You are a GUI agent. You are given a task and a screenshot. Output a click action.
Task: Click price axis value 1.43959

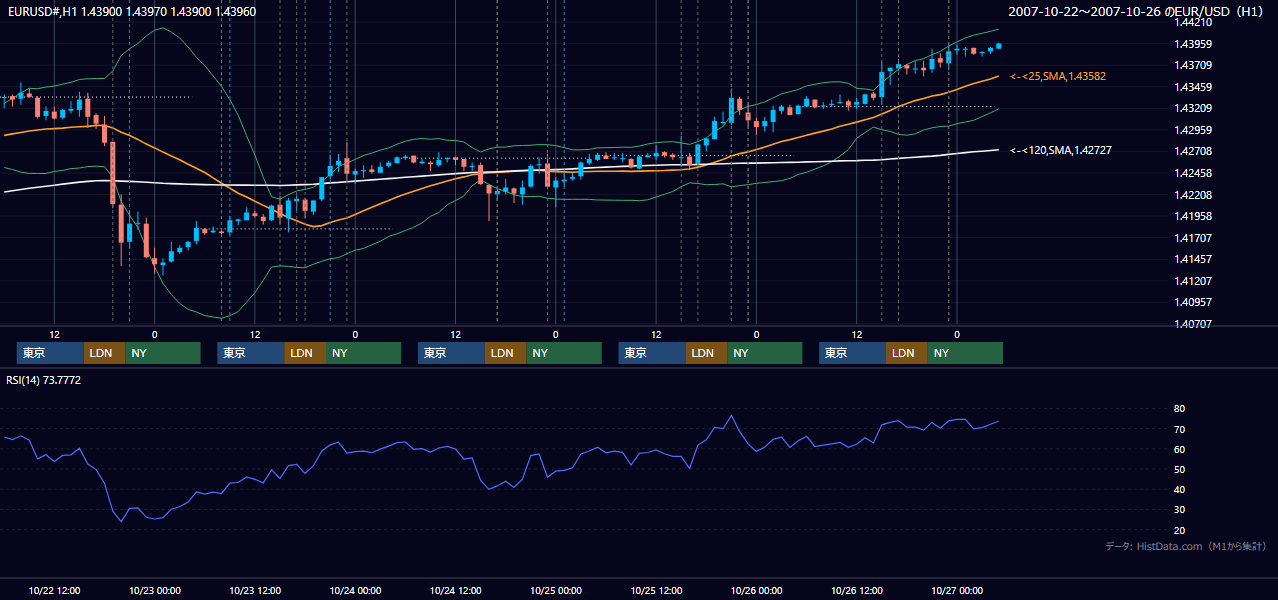[x=1192, y=44]
